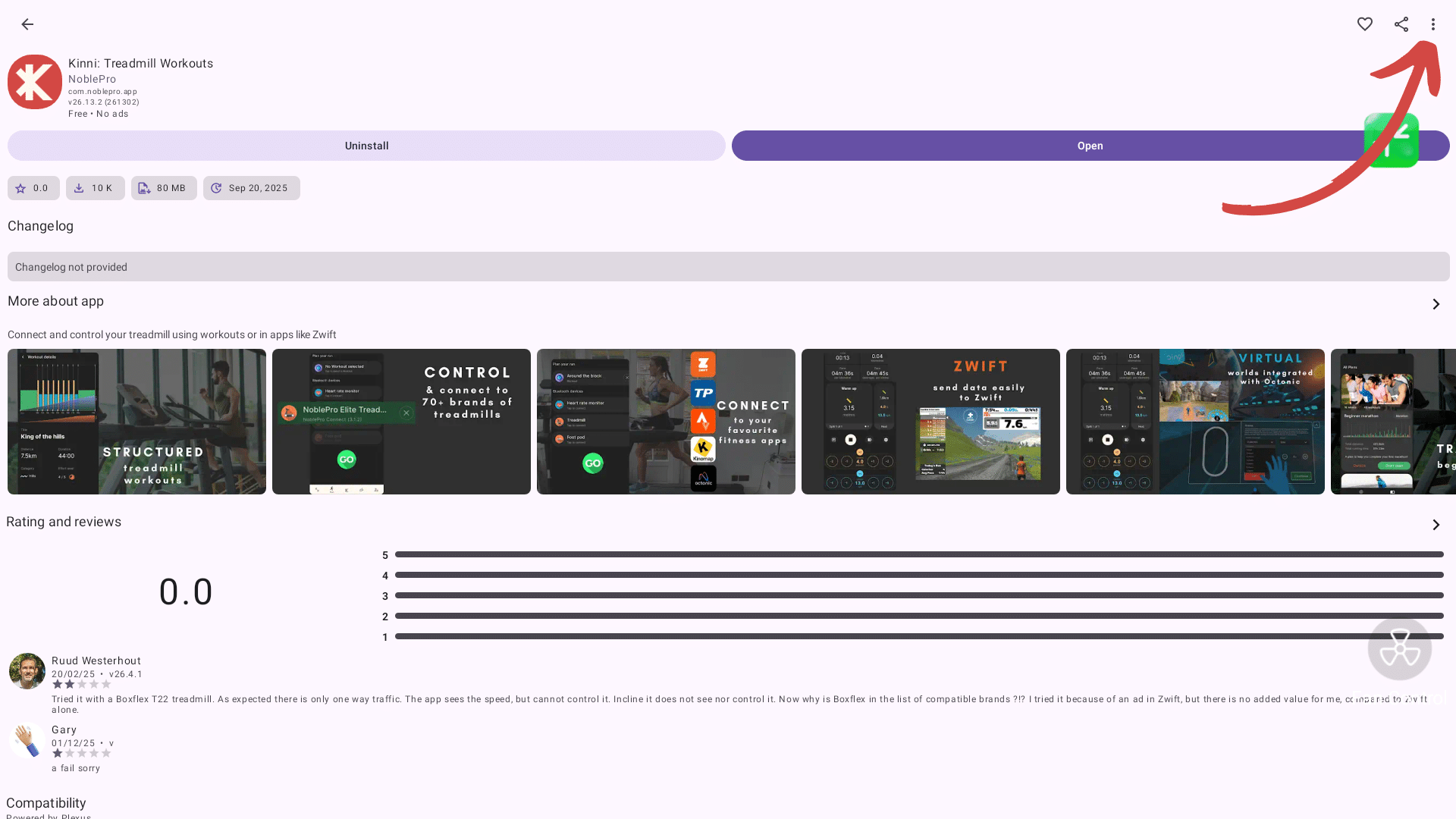Go back using the arrow icon
Screen dimensions: 1456x819
pyautogui.click(x=27, y=24)
